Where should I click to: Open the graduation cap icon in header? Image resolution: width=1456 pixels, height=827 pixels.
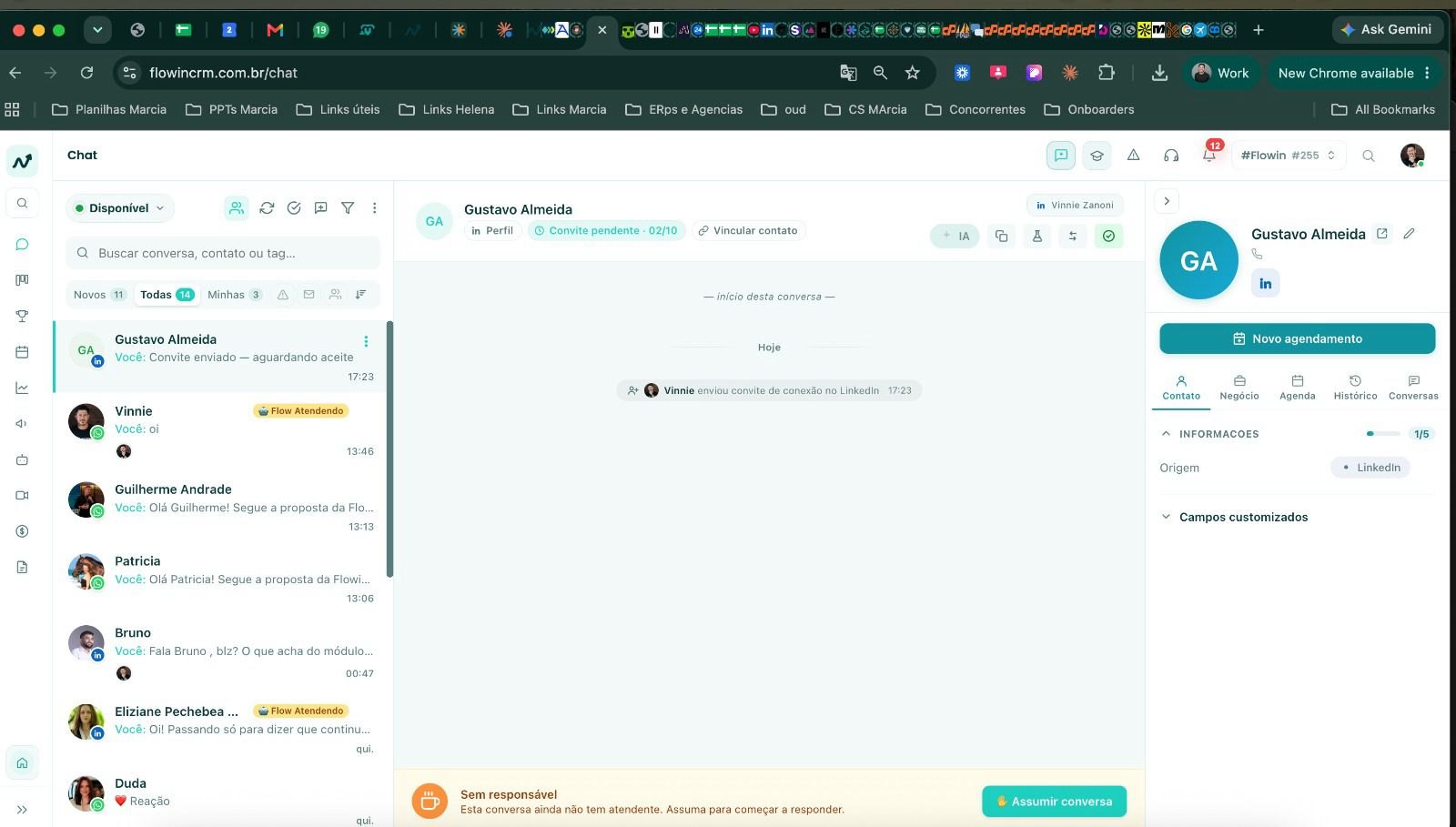tap(1097, 156)
